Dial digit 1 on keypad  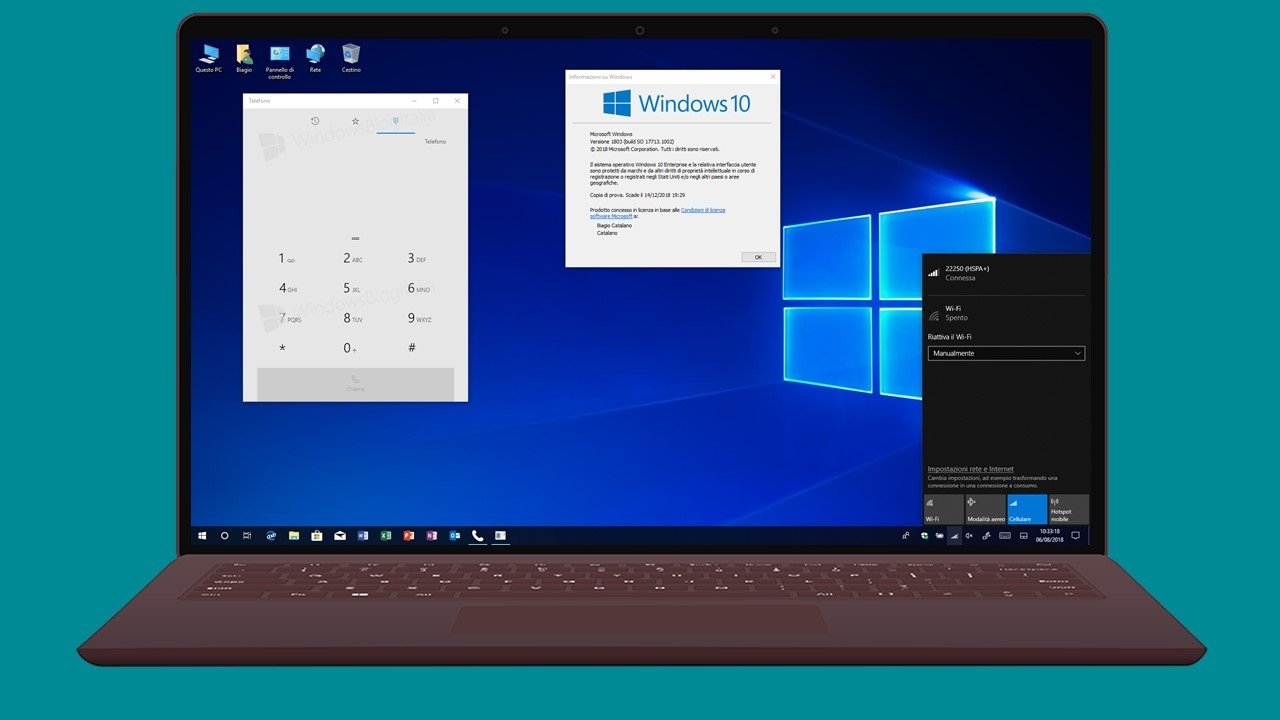(286, 258)
